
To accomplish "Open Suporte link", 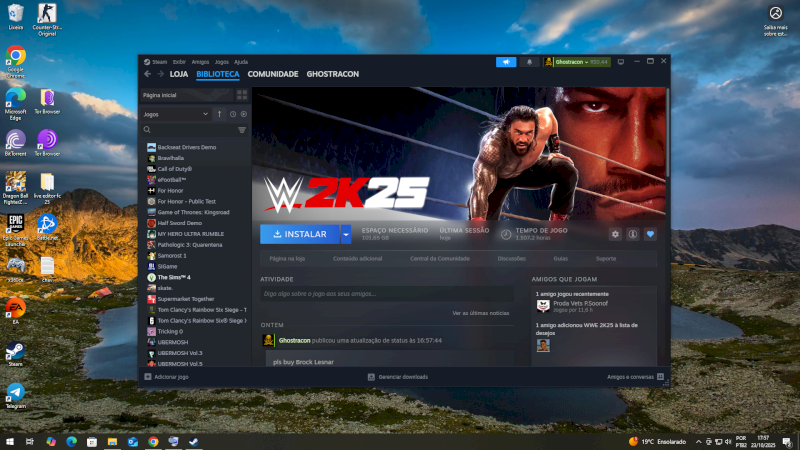I will pos(606,259).
